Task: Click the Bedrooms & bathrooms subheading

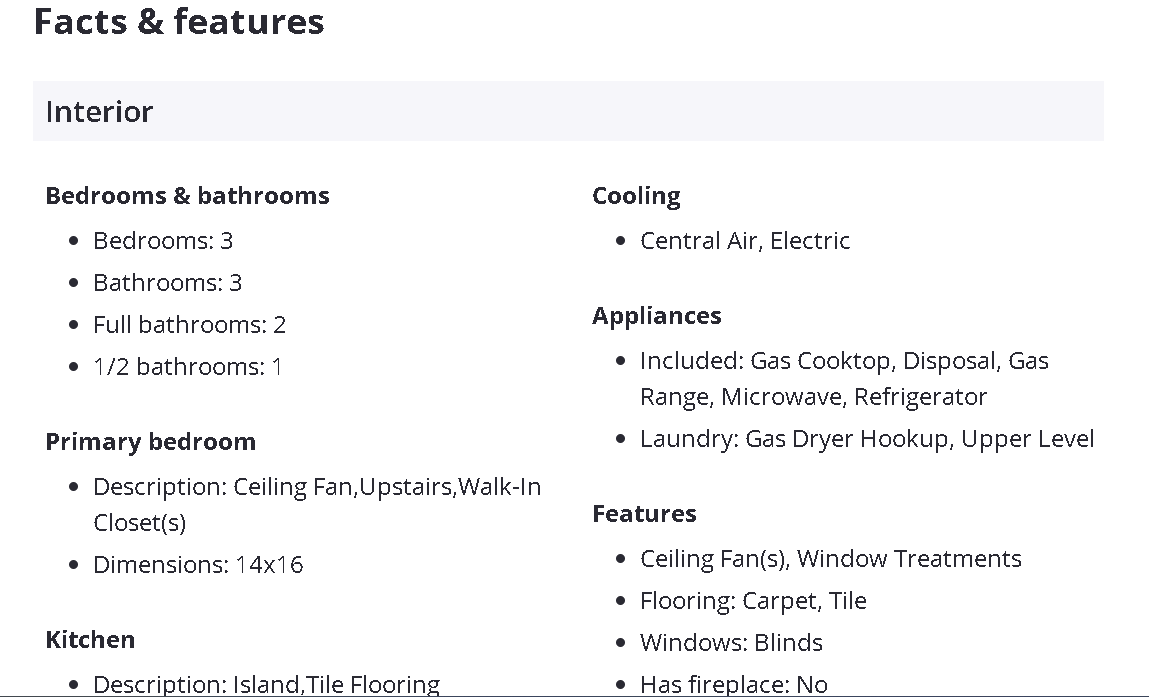Action: point(187,195)
